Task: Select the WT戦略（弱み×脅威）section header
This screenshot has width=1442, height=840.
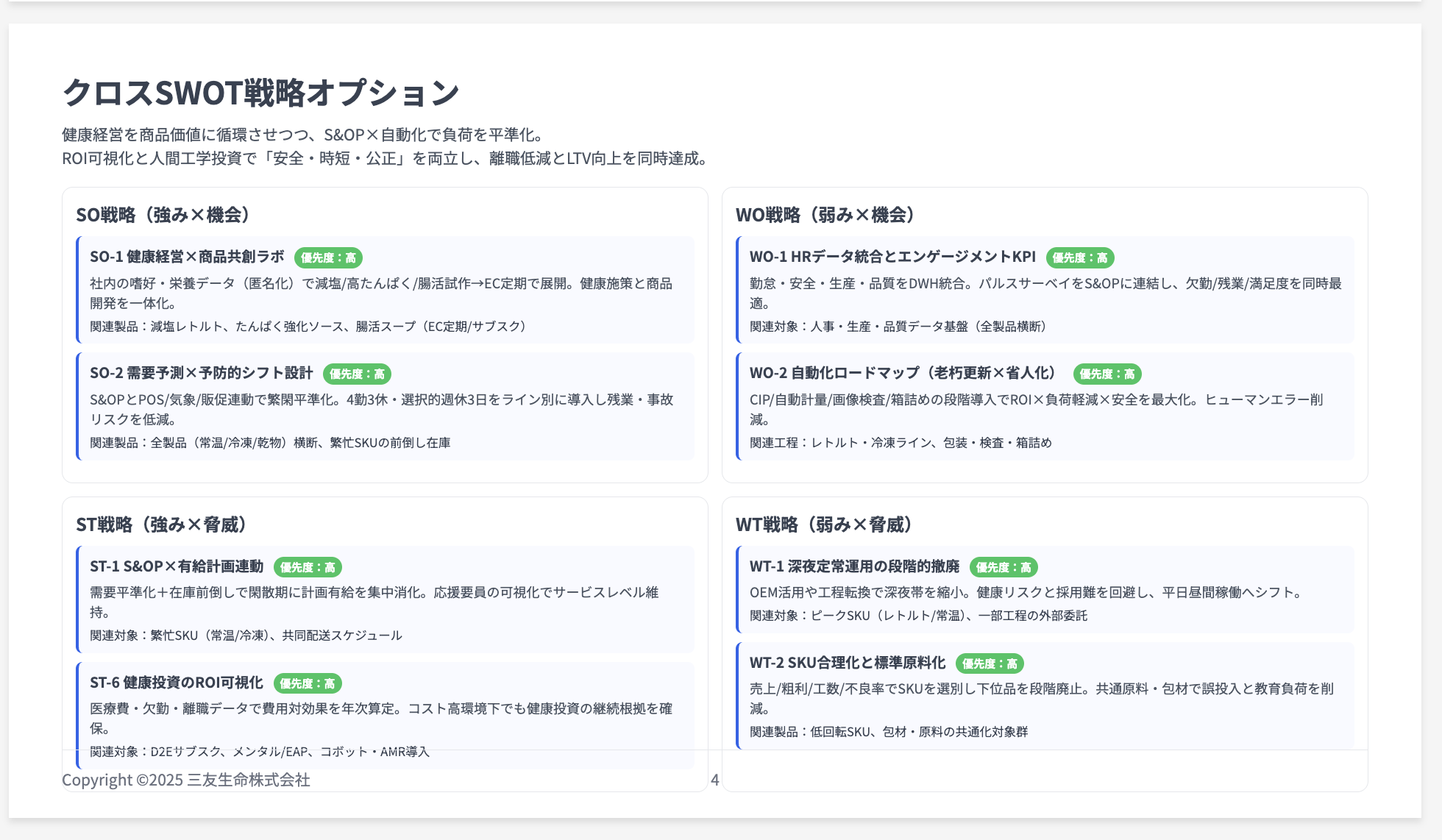Action: [x=823, y=525]
